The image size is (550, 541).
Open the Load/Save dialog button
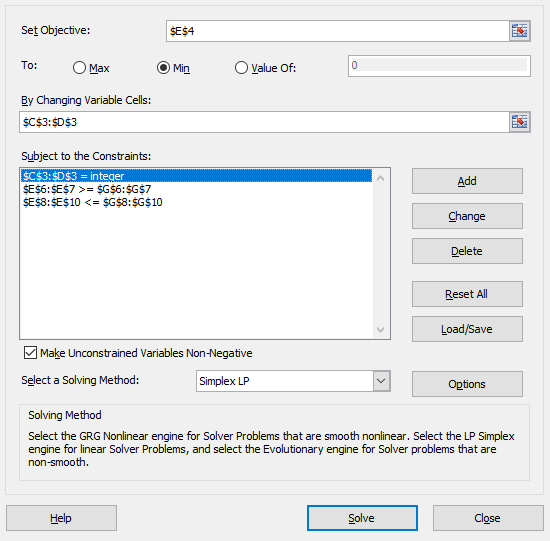[x=467, y=329]
